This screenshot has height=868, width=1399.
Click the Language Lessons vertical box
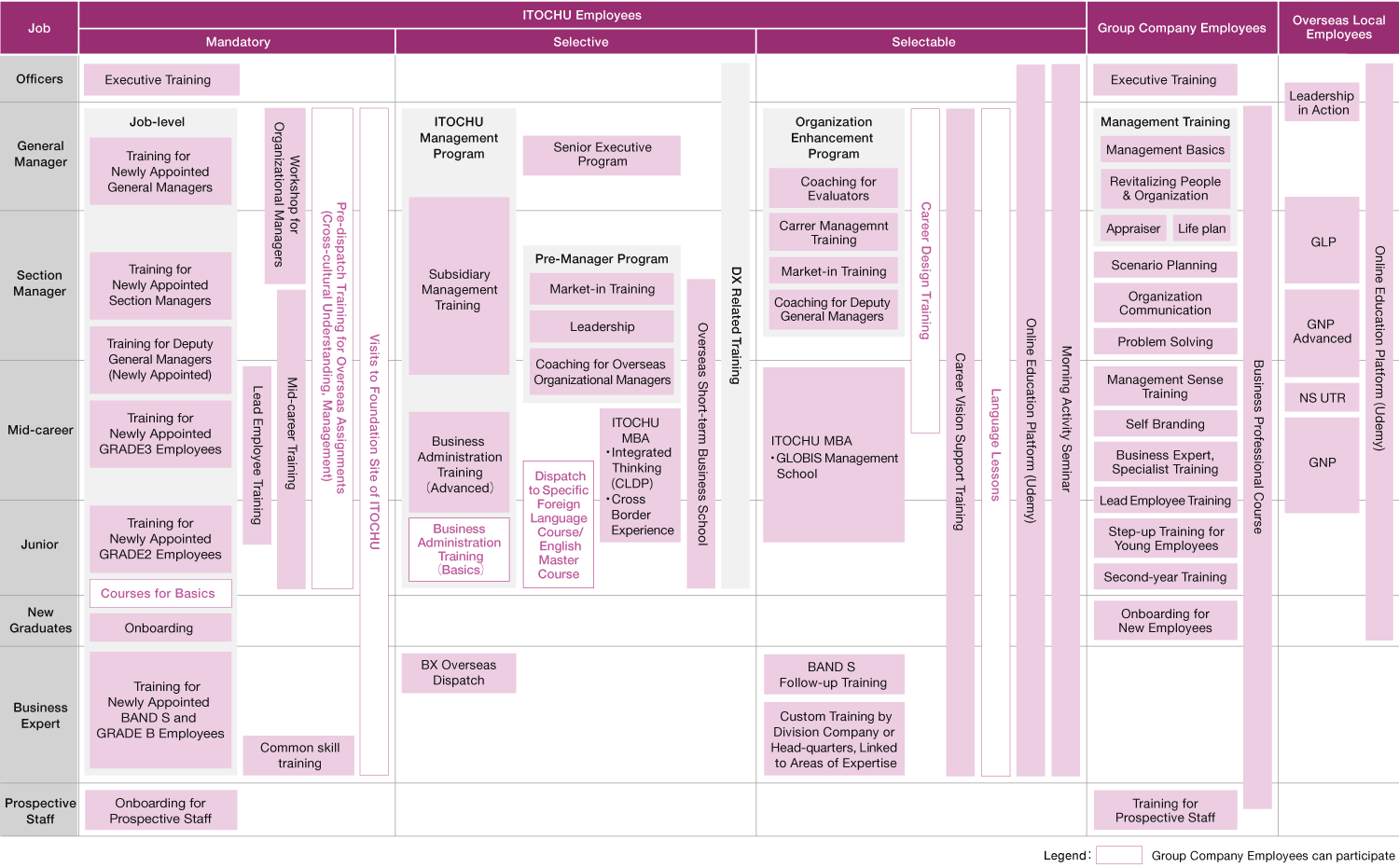995,442
